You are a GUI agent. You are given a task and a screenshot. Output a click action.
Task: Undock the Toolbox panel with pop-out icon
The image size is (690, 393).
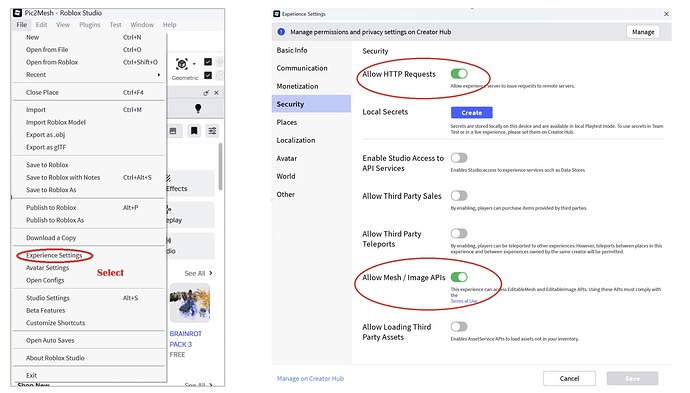pos(206,93)
